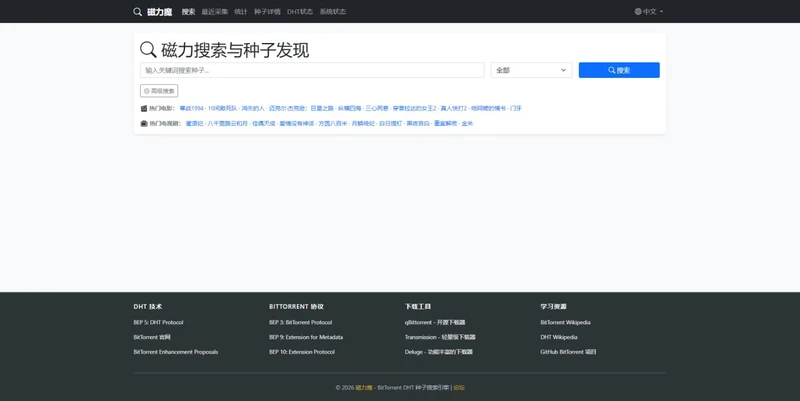This screenshot has height=401, width=800.
Task: Search hot movie 10间敢死队
Action: pyautogui.click(x=222, y=108)
